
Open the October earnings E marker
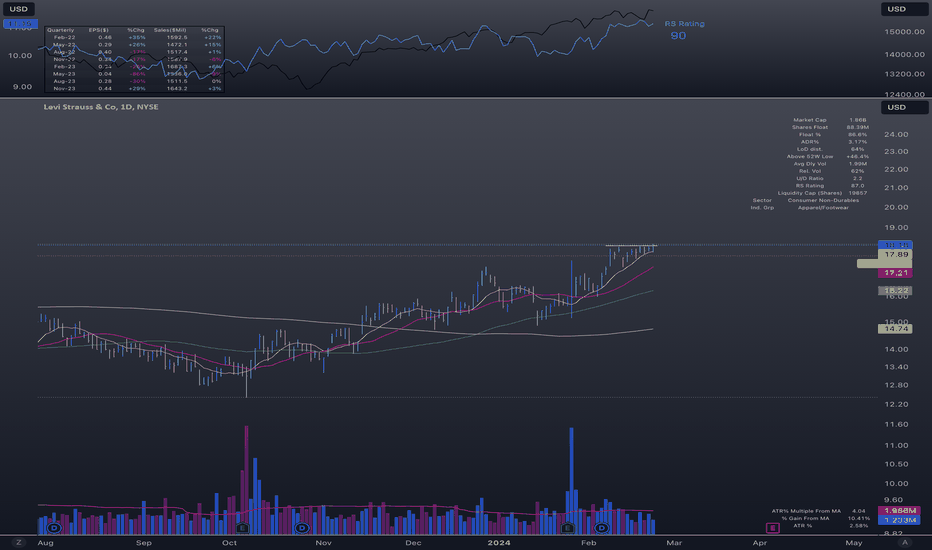pyautogui.click(x=242, y=527)
